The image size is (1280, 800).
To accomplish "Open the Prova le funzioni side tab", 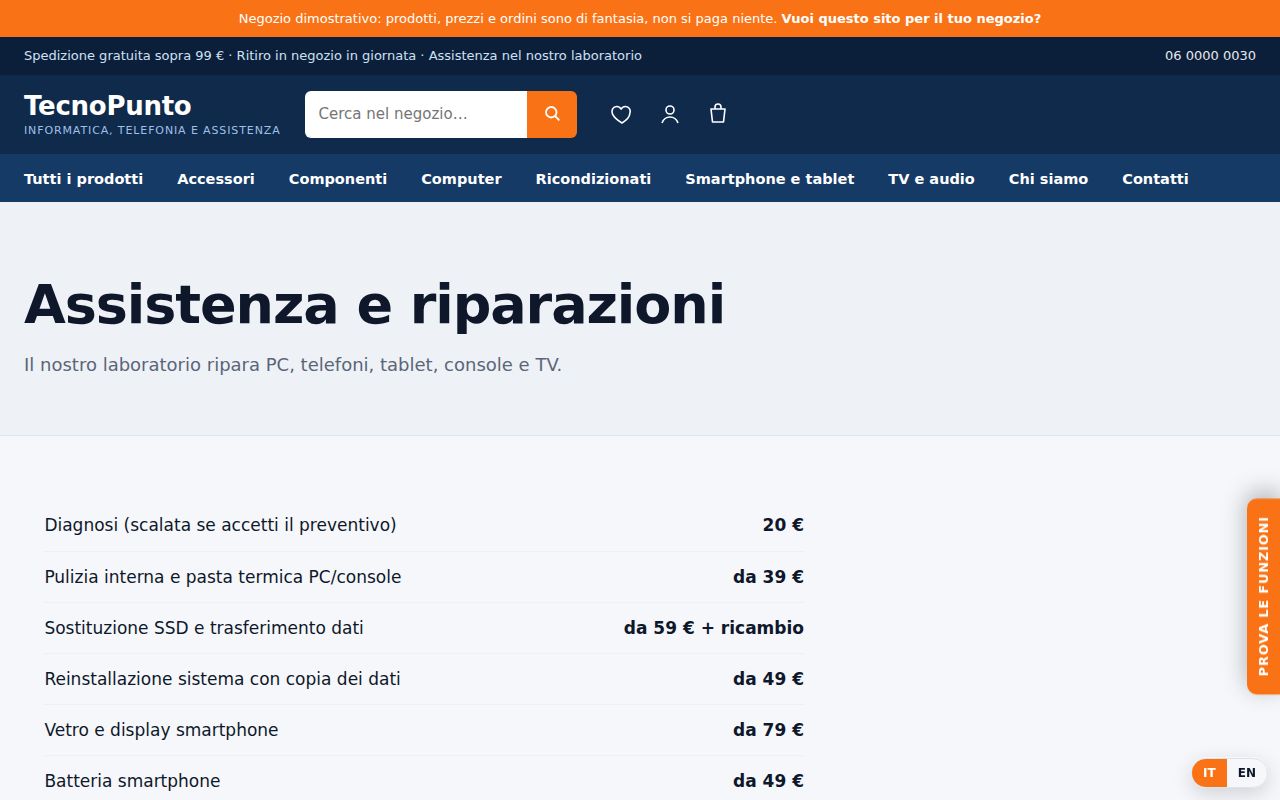I will point(1263,596).
